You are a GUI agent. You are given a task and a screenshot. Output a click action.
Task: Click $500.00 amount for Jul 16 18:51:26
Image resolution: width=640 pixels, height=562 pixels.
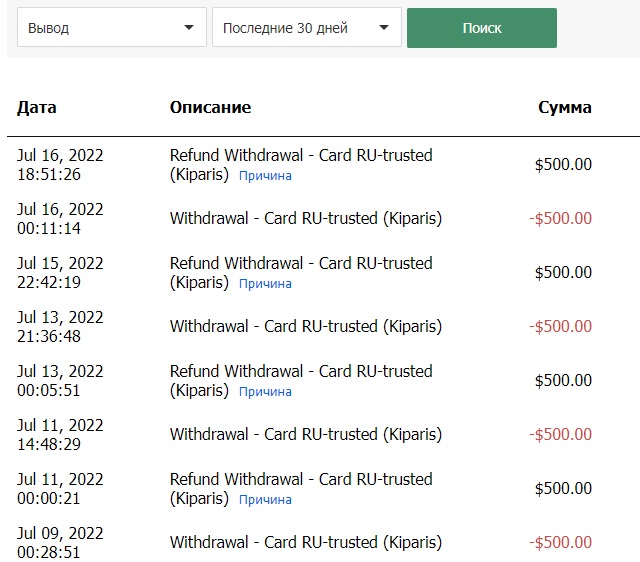coord(563,165)
